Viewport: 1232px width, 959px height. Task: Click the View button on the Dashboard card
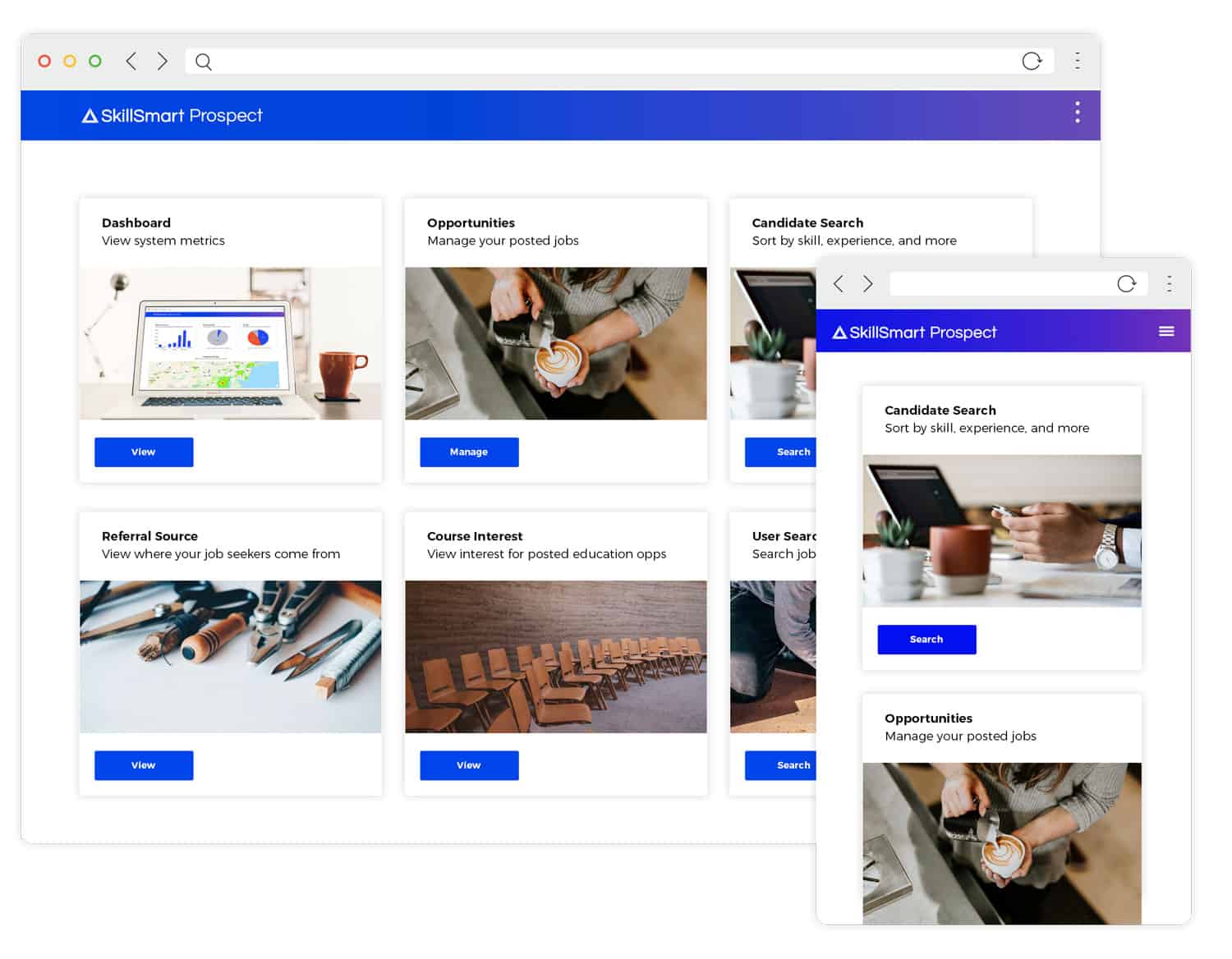click(144, 452)
